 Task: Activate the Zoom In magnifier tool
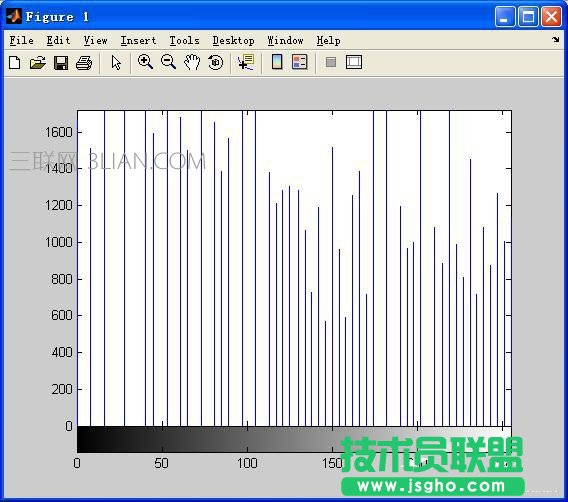click(145, 62)
